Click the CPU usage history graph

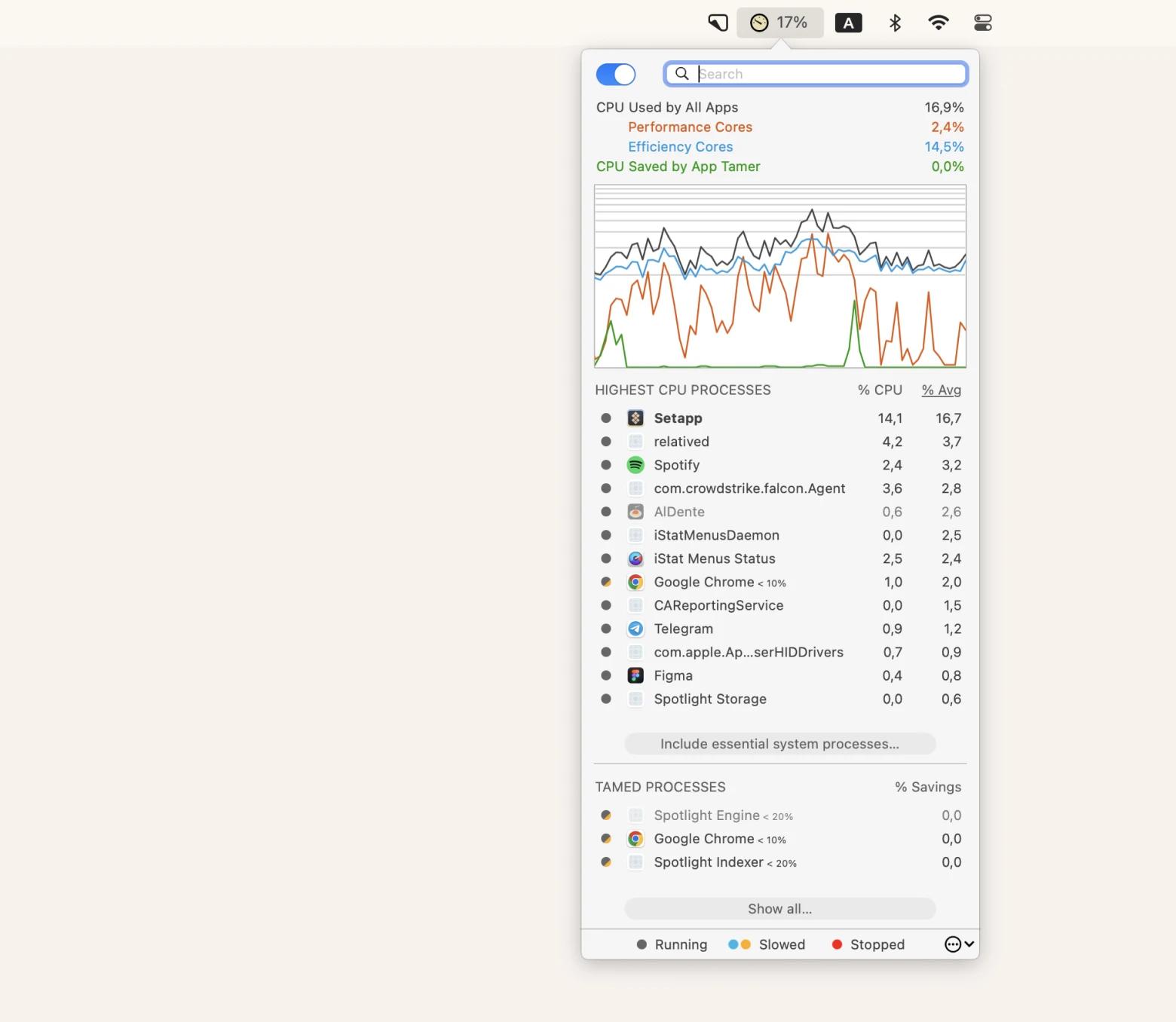(780, 276)
